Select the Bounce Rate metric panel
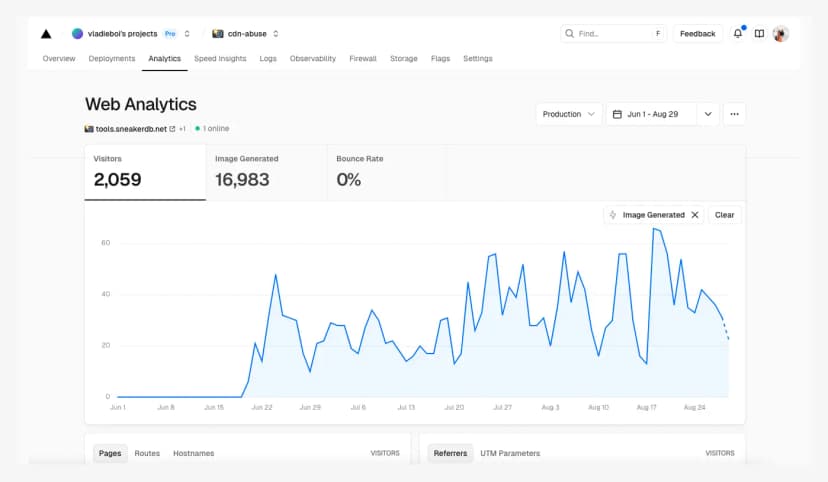828x482 pixels. tap(387, 172)
